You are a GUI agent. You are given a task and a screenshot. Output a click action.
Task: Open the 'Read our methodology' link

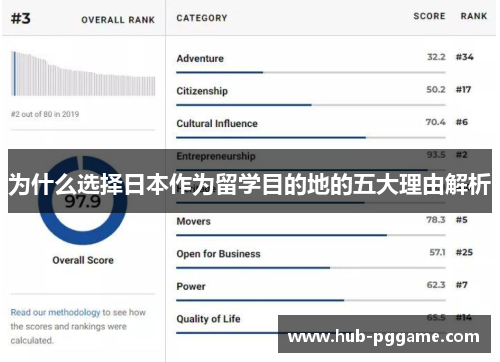click(55, 312)
